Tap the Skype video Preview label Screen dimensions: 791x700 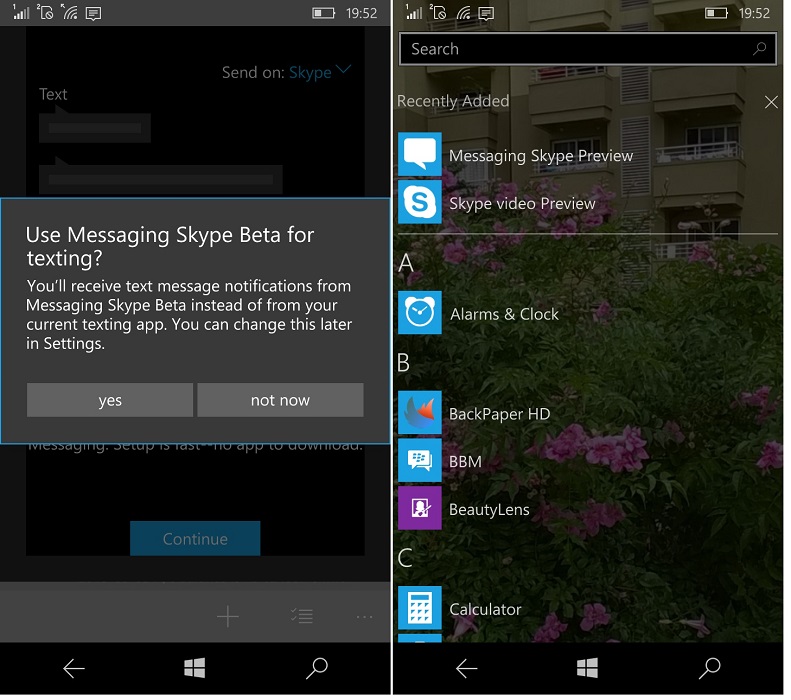point(525,205)
